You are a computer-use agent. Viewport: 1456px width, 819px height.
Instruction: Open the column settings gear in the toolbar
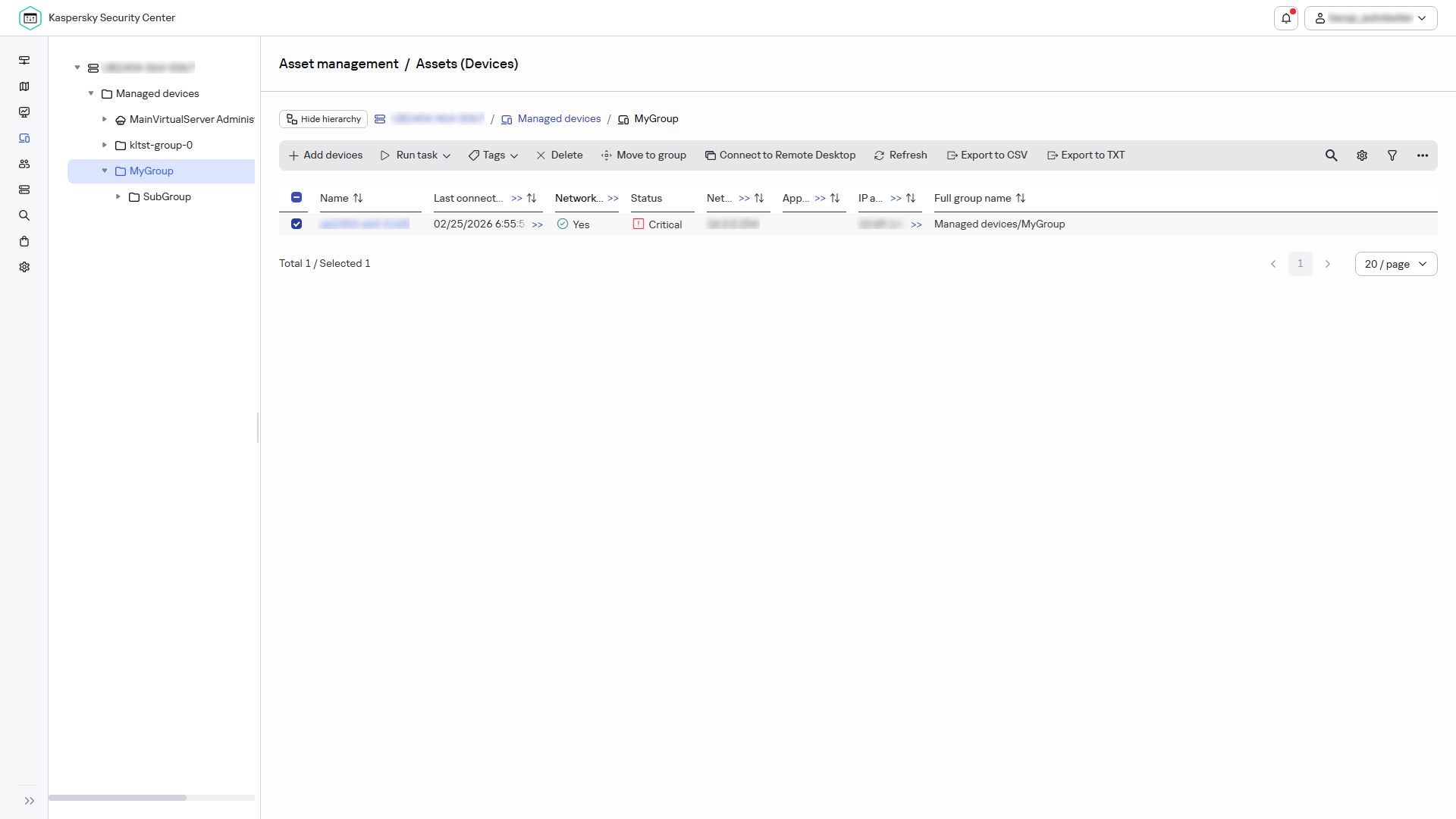tap(1362, 155)
